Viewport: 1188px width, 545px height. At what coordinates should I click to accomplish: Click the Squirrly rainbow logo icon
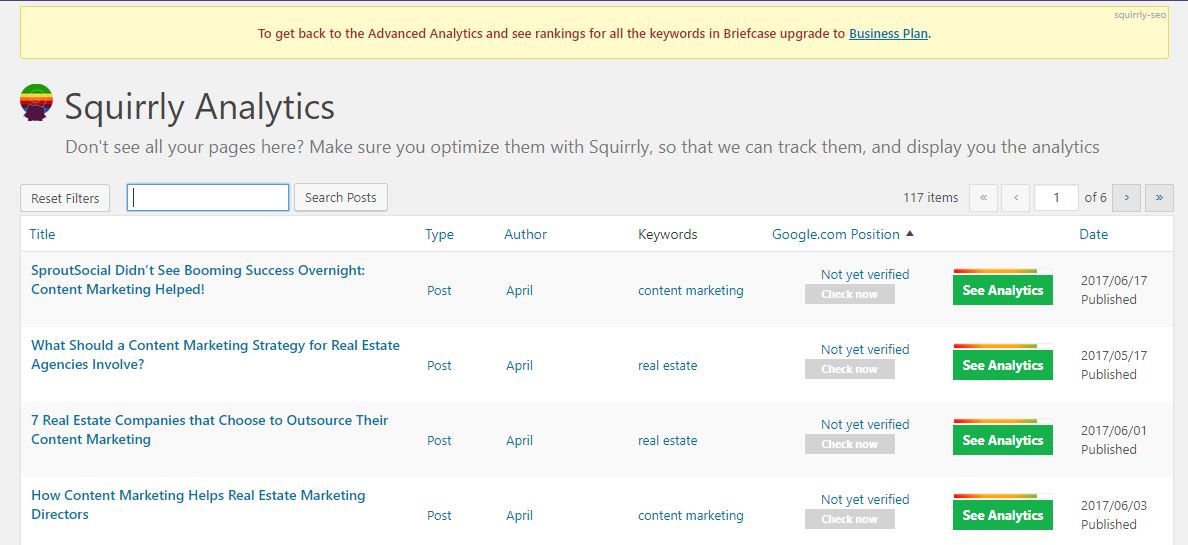coord(36,102)
